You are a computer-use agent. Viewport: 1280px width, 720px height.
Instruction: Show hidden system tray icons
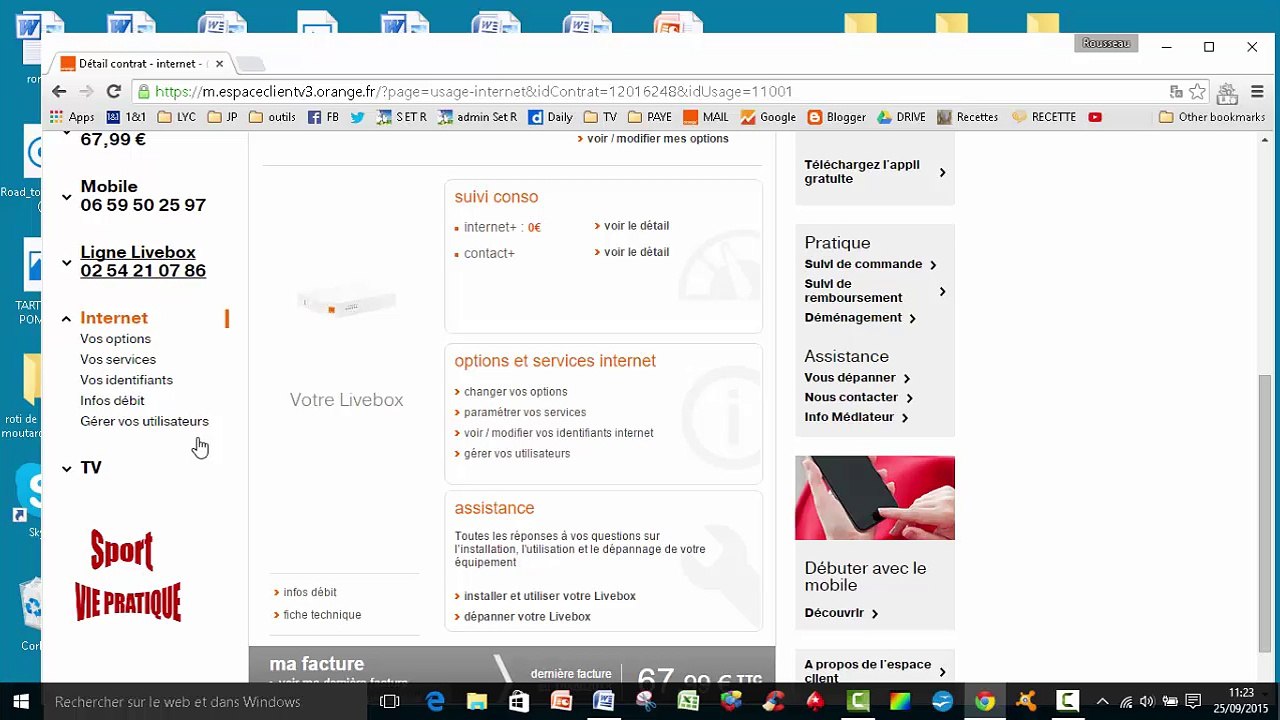[x=1102, y=702]
